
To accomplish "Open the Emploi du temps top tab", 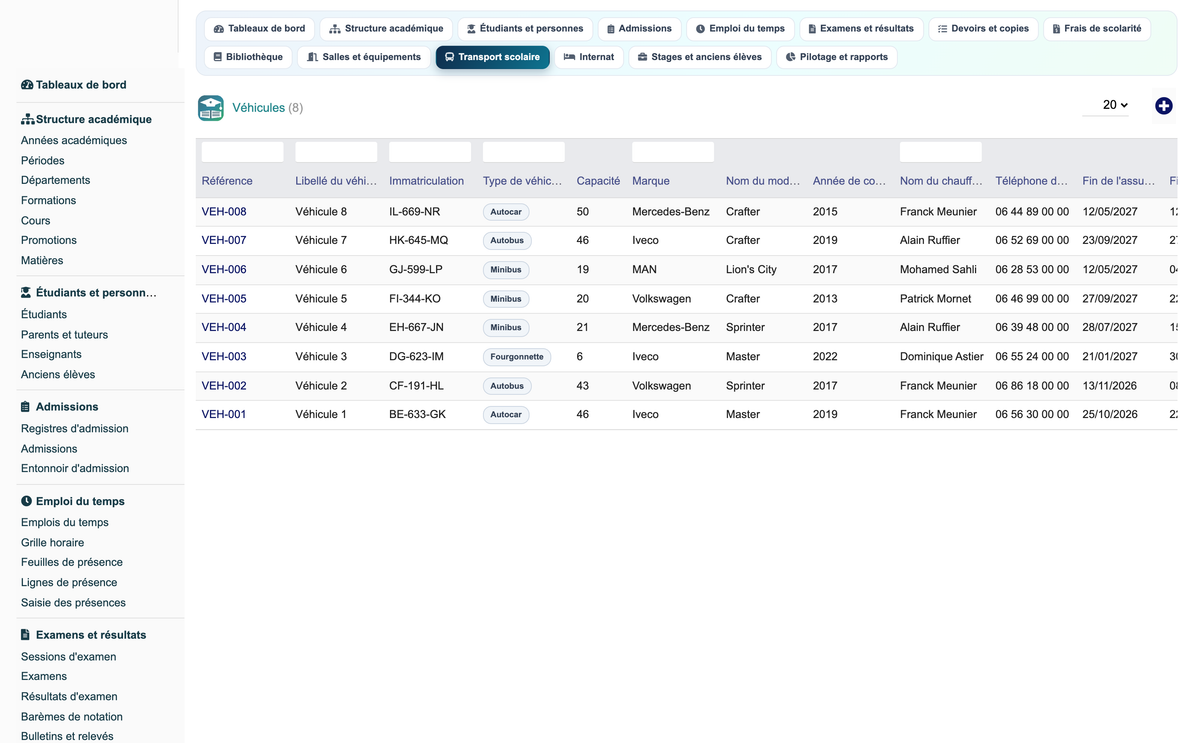I will (x=740, y=29).
